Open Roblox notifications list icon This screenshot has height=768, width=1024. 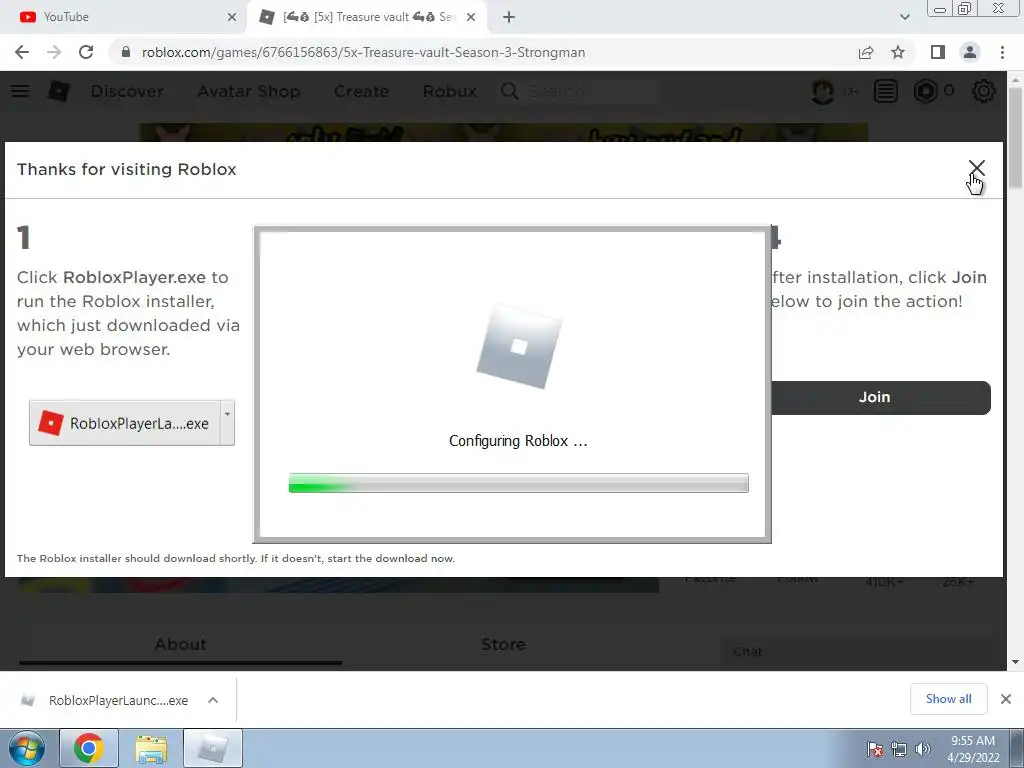point(886,91)
